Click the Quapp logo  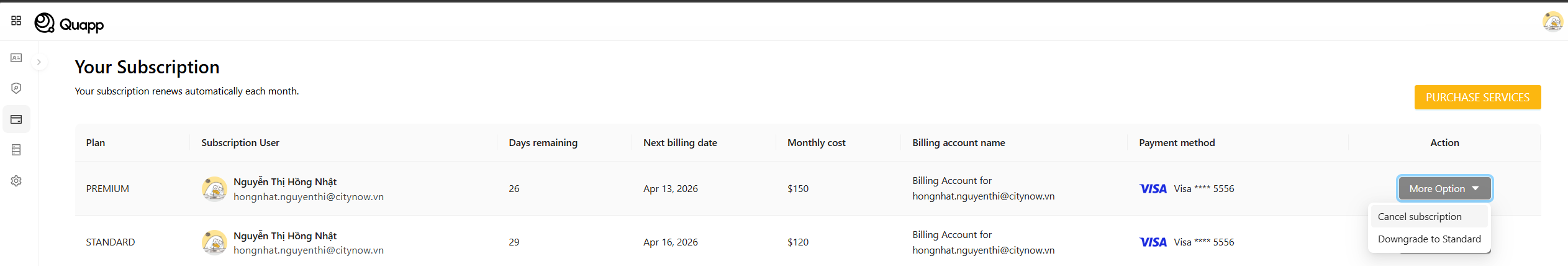(69, 24)
